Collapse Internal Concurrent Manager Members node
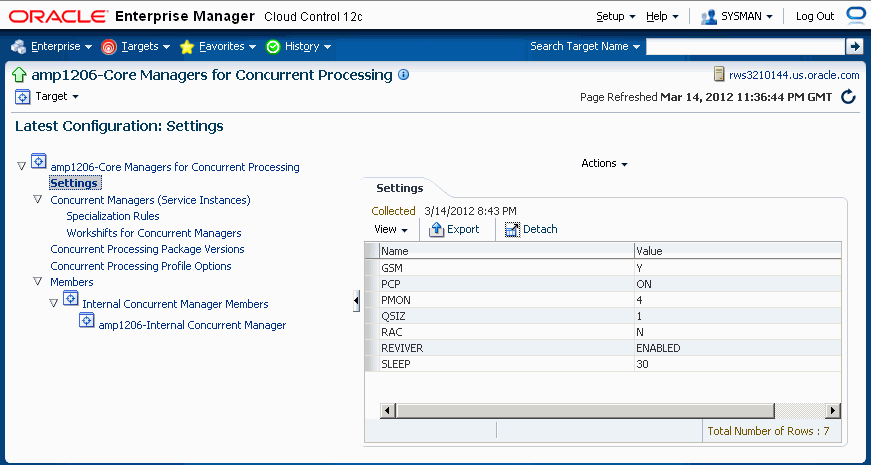871x465 pixels. tap(53, 303)
